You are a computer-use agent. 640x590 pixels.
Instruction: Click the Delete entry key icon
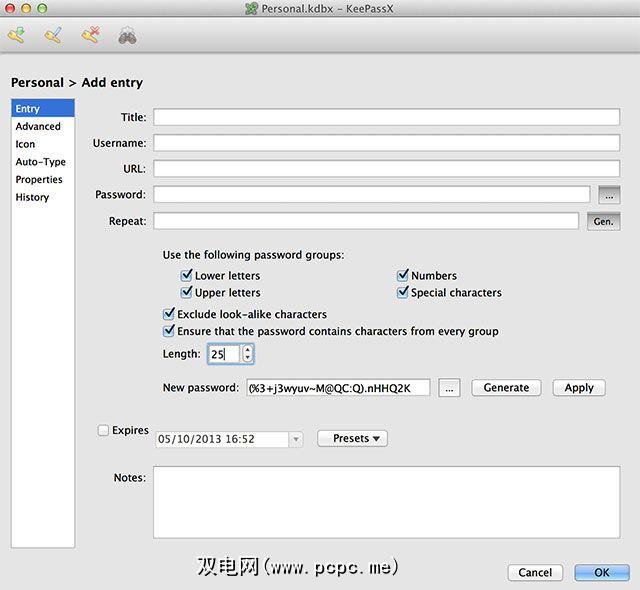pos(90,37)
